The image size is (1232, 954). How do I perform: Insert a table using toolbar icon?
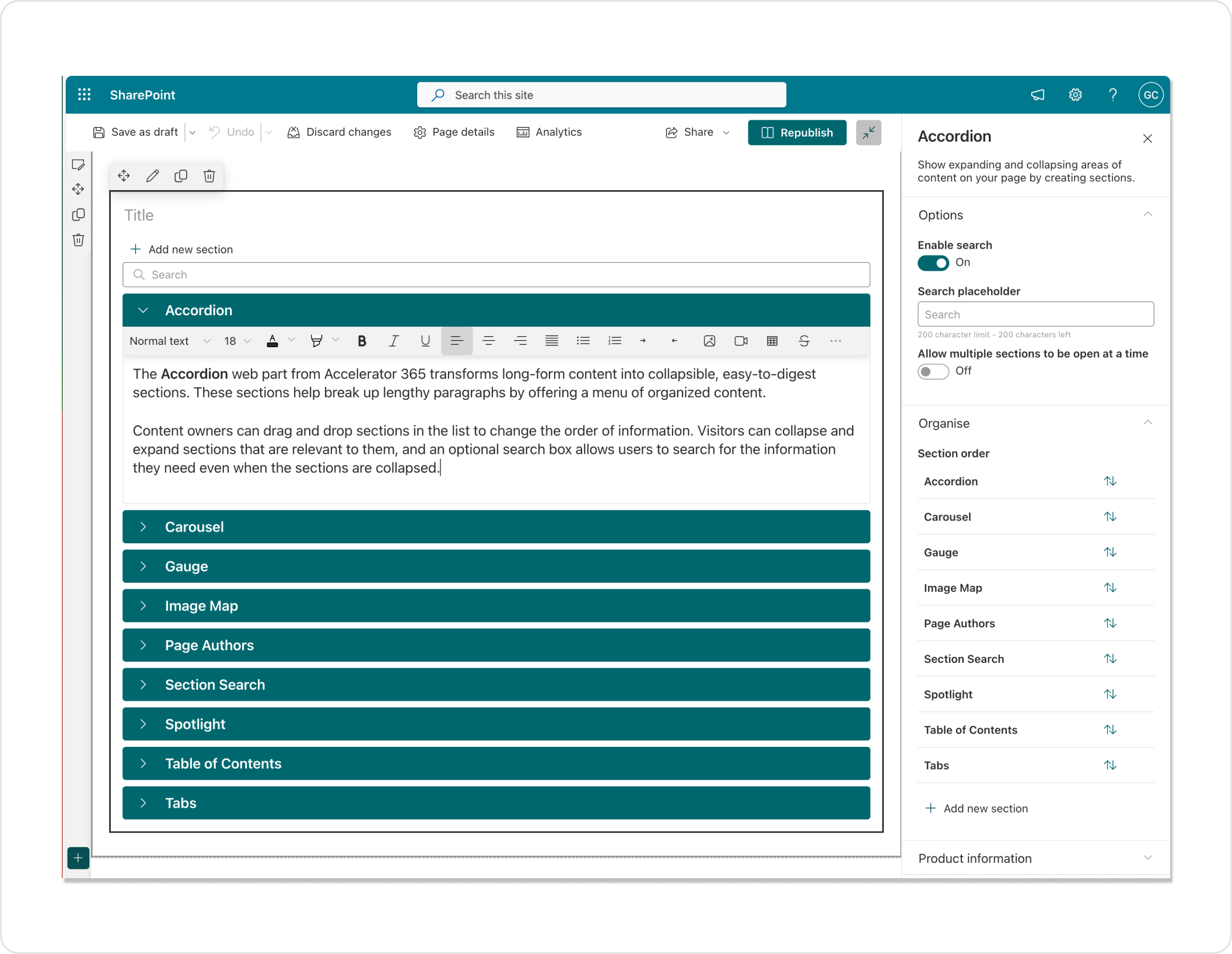(772, 341)
